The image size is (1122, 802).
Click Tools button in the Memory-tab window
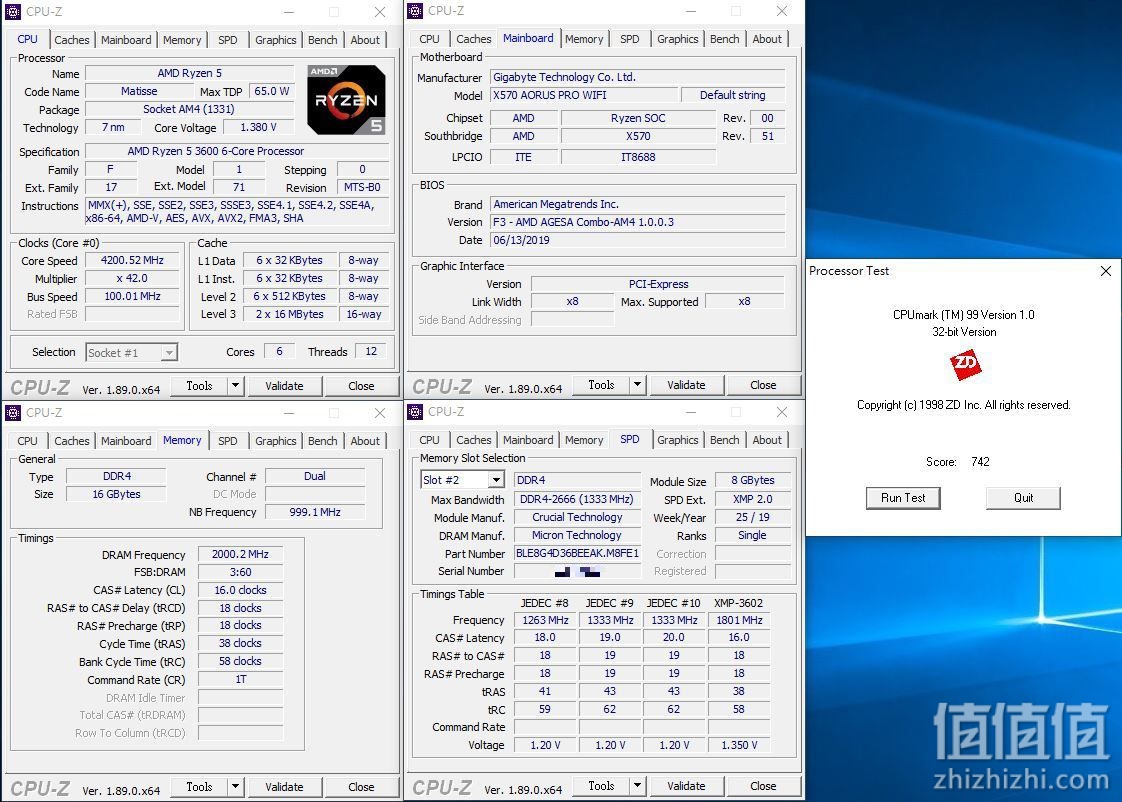(x=200, y=787)
